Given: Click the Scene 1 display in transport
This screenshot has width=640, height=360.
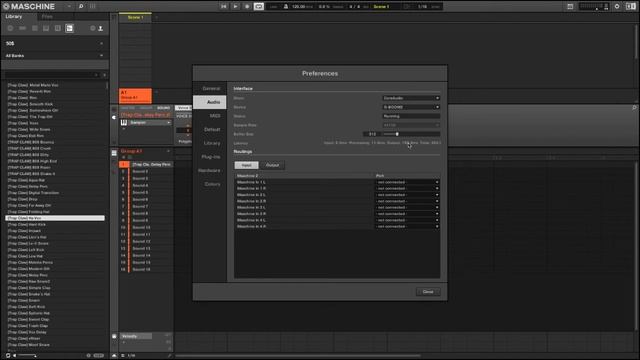Looking at the screenshot, I should 381,7.
